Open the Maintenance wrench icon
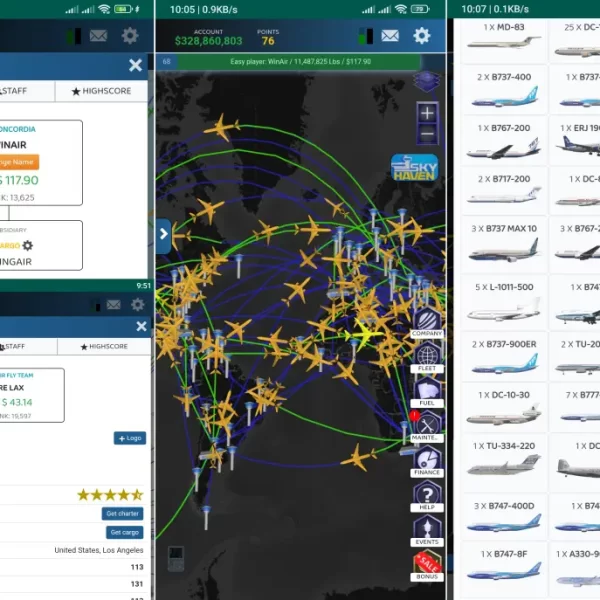 pyautogui.click(x=427, y=427)
